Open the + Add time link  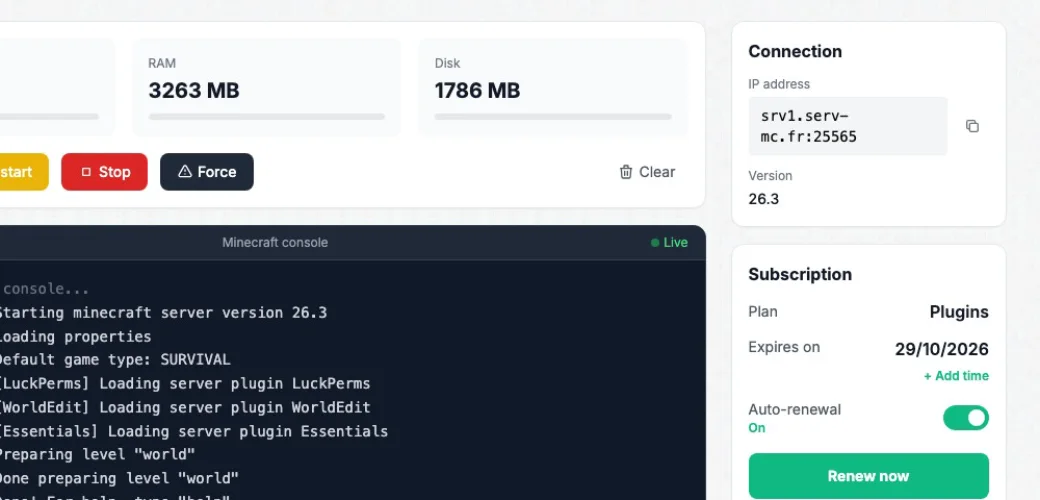tap(956, 376)
